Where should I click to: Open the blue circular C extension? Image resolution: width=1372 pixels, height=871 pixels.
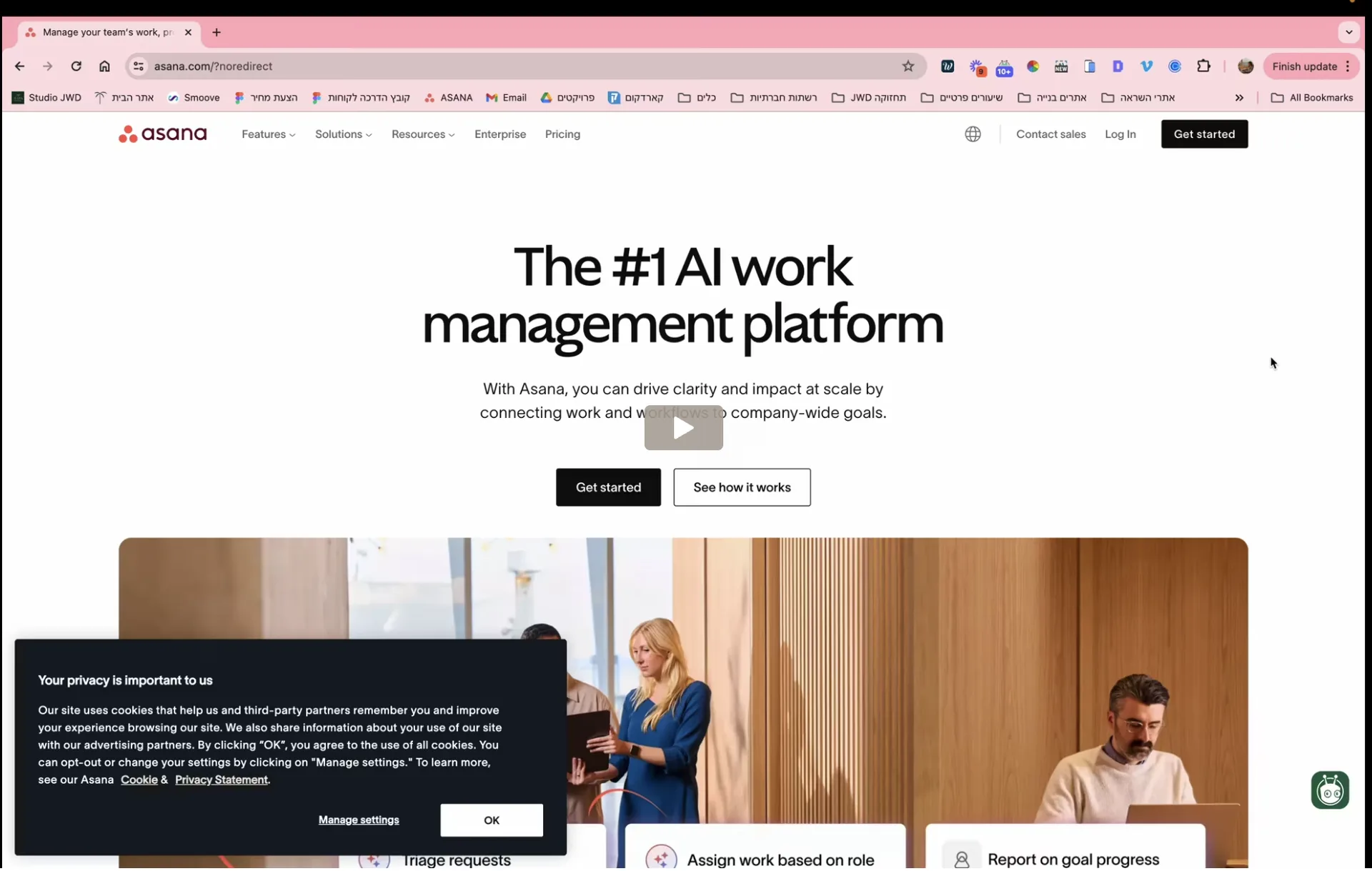point(1175,66)
